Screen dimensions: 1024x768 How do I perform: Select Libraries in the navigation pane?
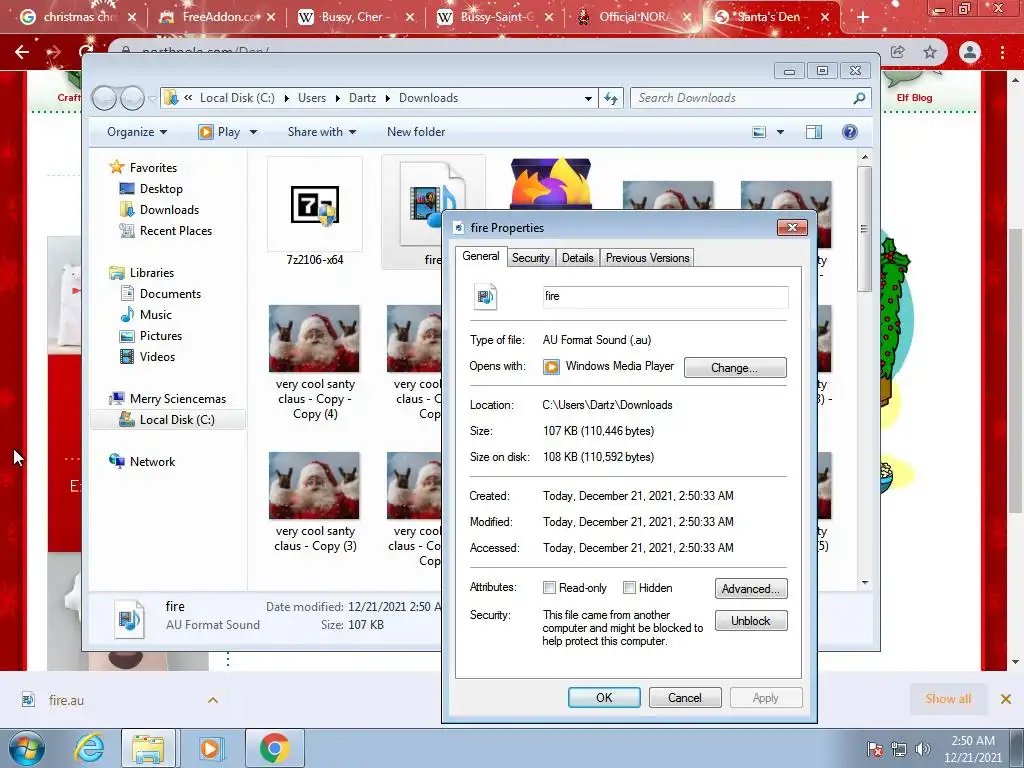[152, 273]
